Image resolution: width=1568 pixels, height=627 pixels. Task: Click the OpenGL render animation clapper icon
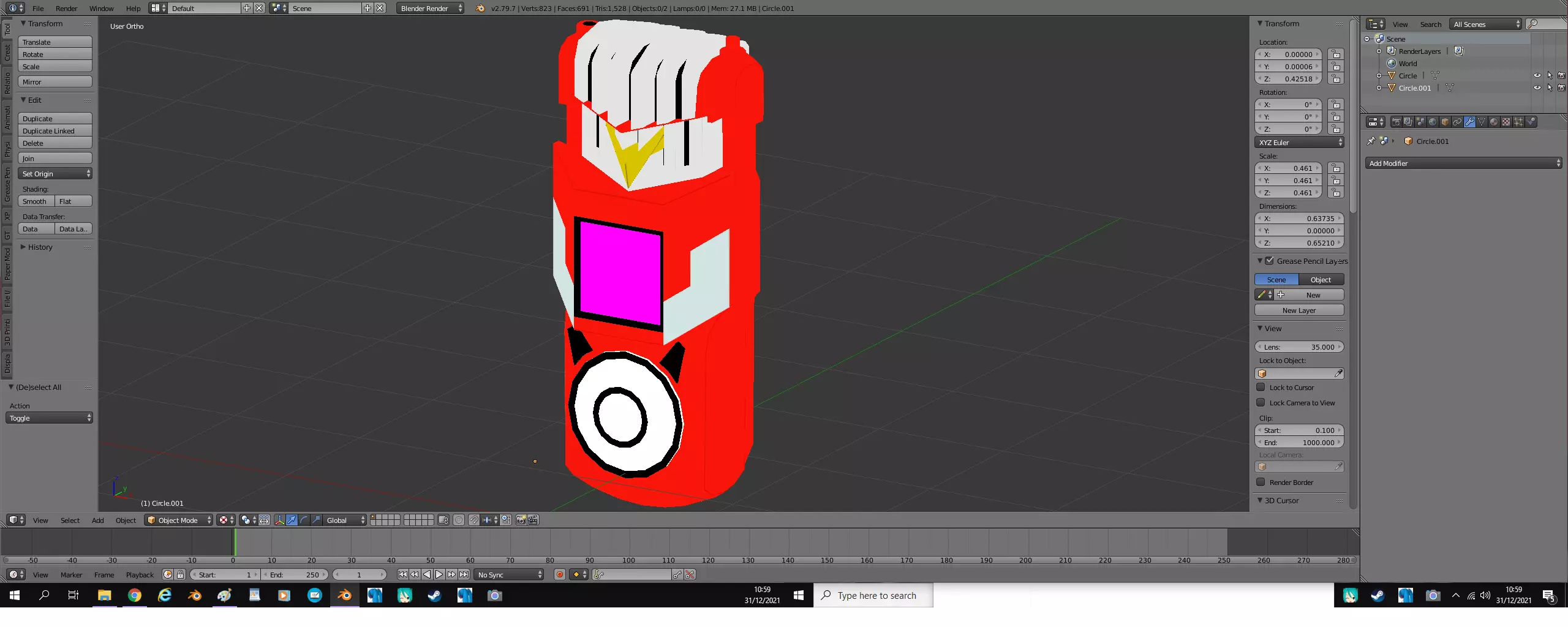(533, 520)
